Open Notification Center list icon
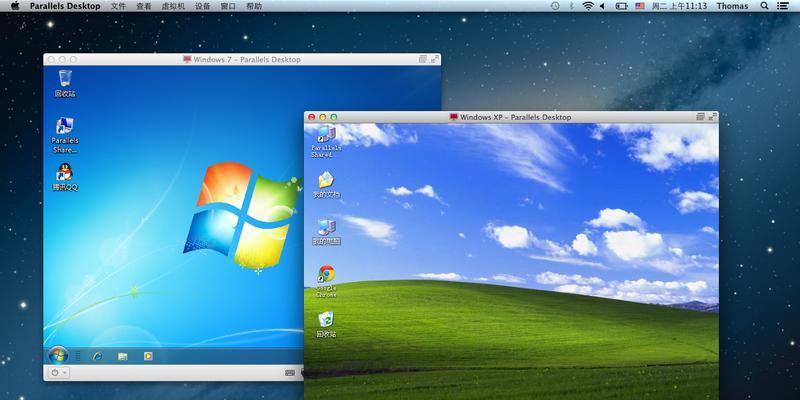Viewport: 800px width, 400px height. (782, 6)
